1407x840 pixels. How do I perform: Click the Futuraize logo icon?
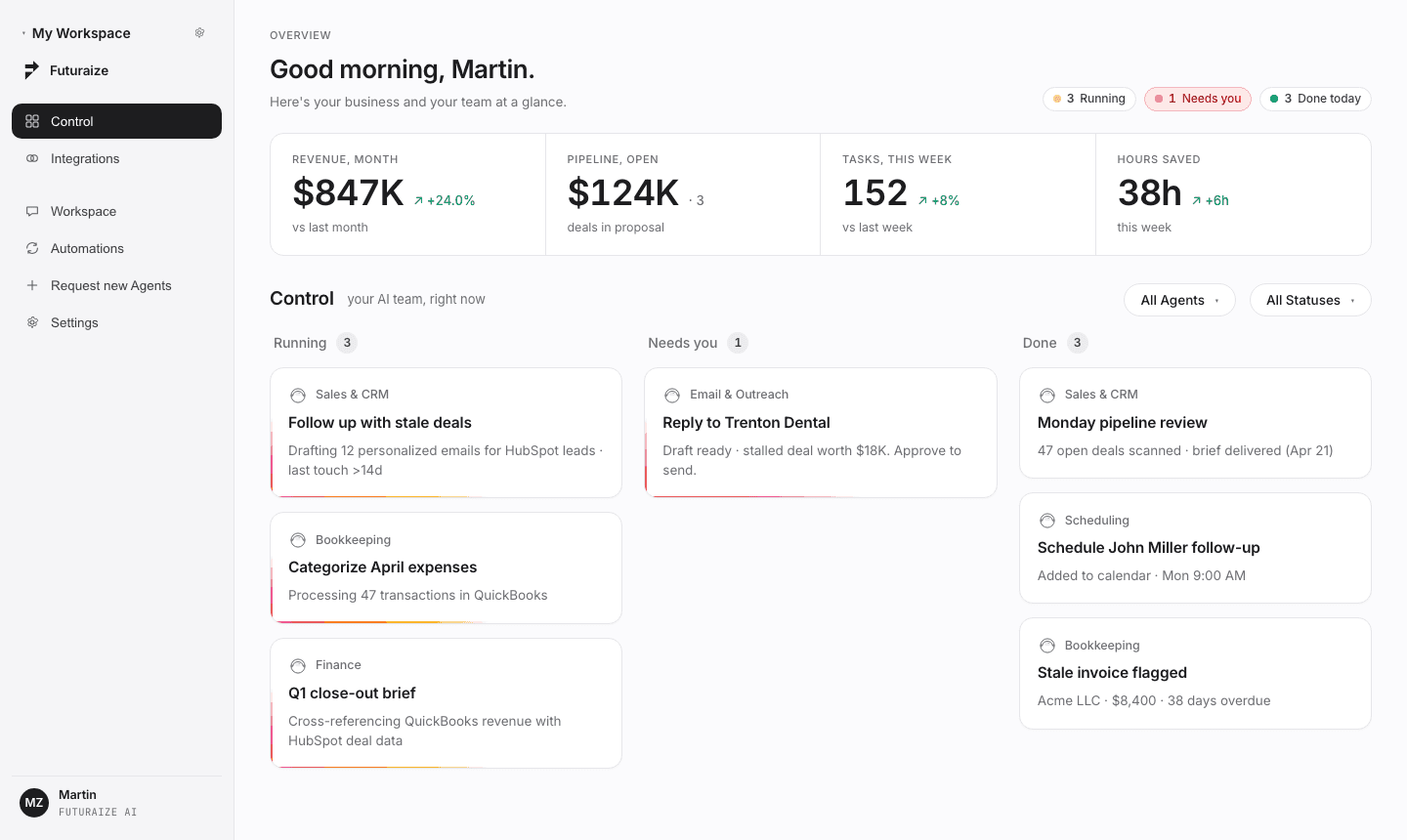[32, 70]
